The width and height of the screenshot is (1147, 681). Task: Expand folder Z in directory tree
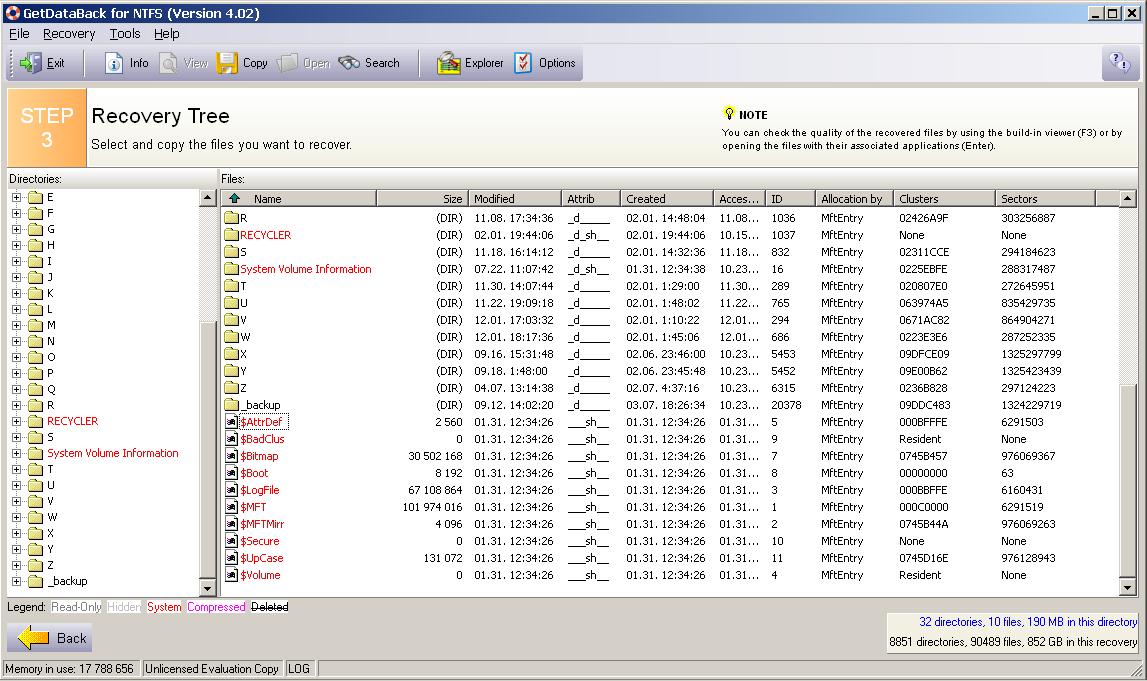[x=16, y=565]
